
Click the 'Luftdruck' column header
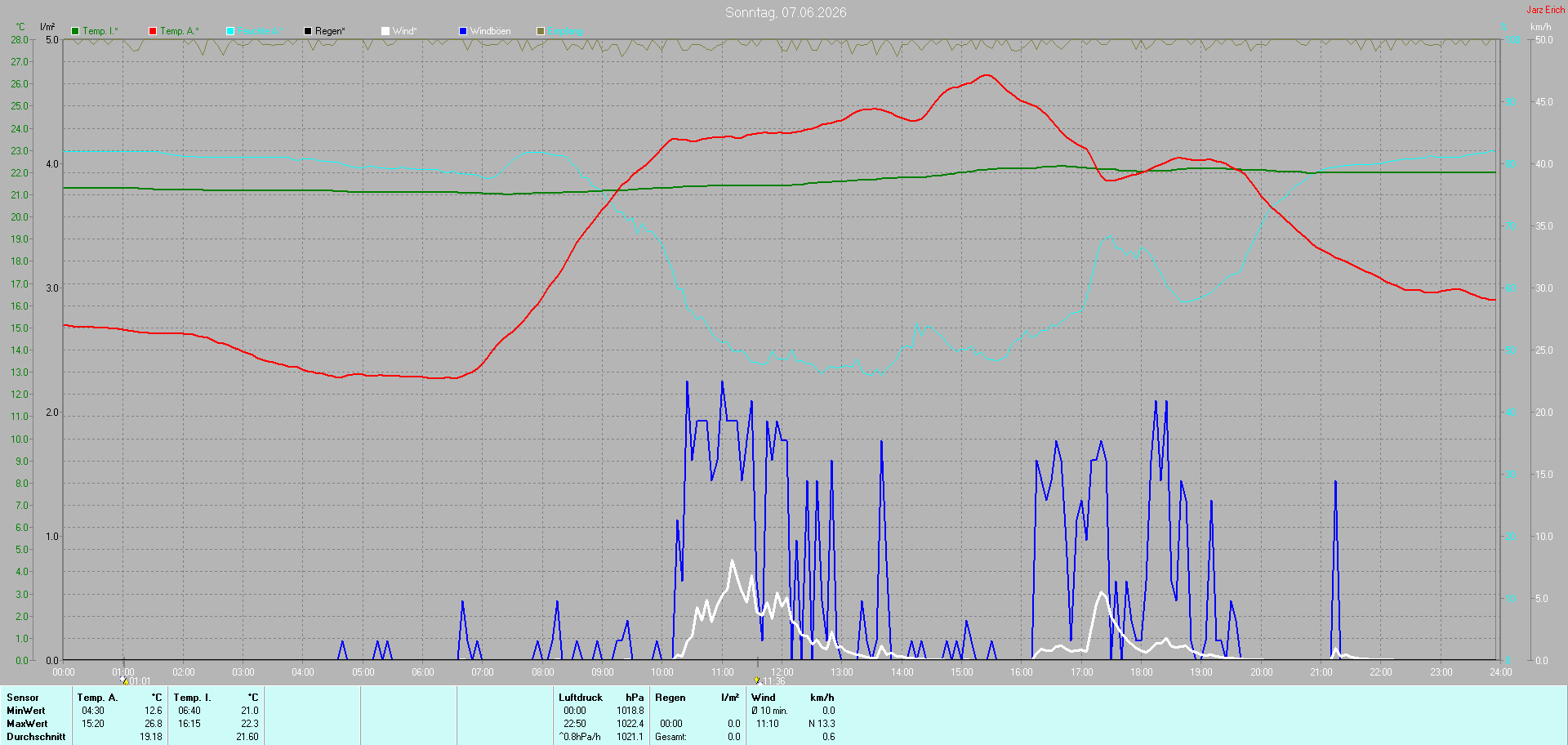(x=581, y=698)
